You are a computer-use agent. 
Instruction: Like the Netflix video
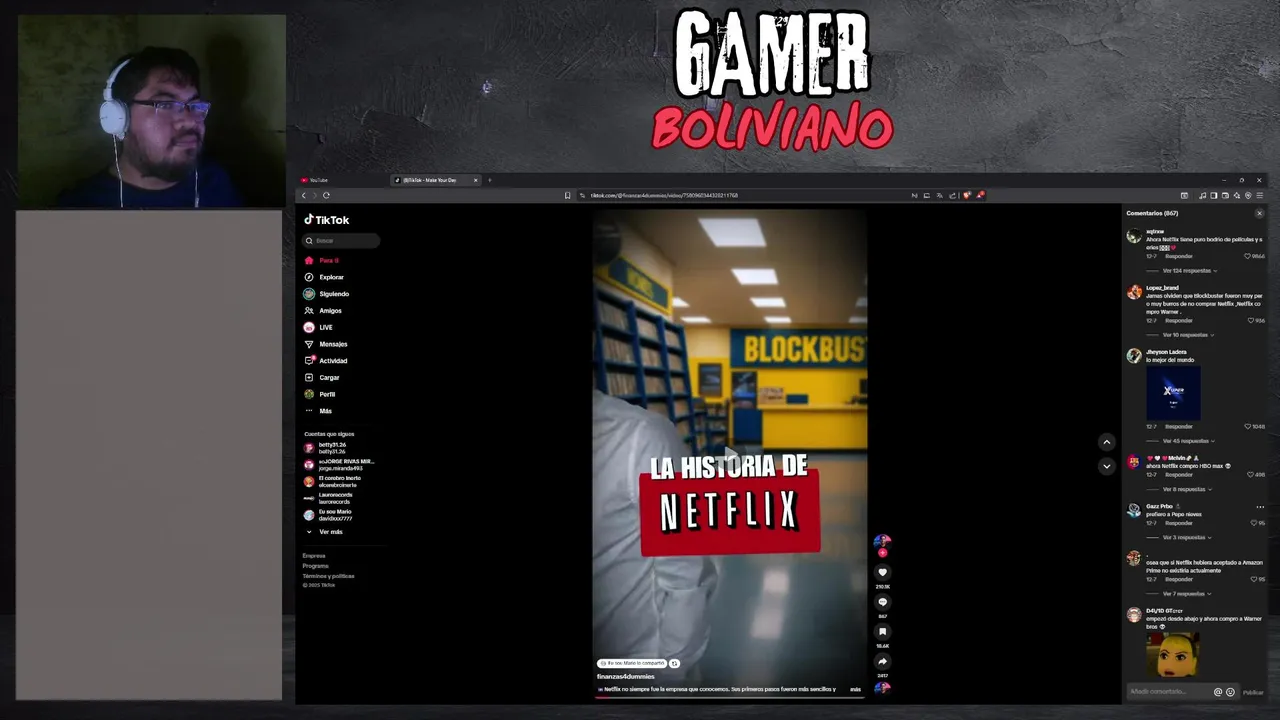[882, 573]
